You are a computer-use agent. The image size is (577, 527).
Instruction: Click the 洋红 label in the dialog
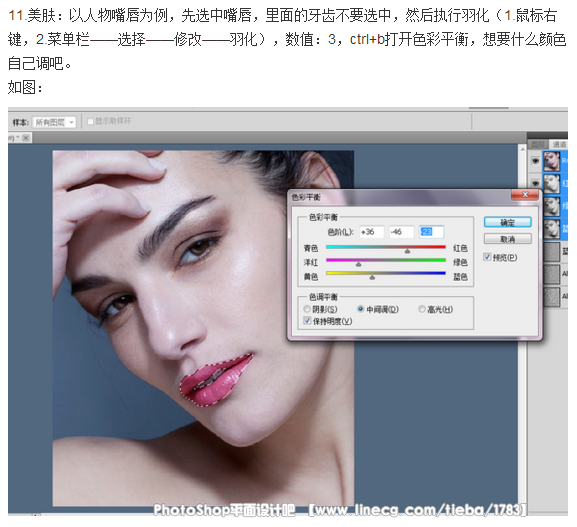311,262
